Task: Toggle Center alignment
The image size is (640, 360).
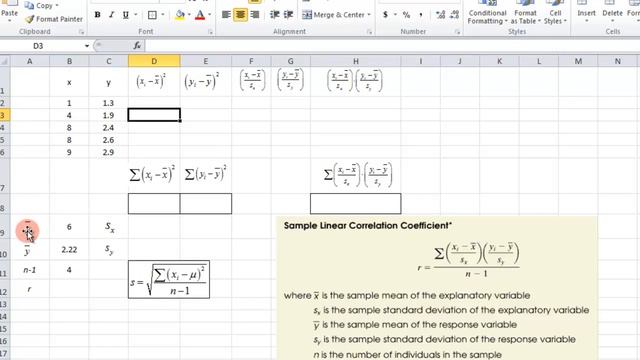Action: (x=240, y=15)
